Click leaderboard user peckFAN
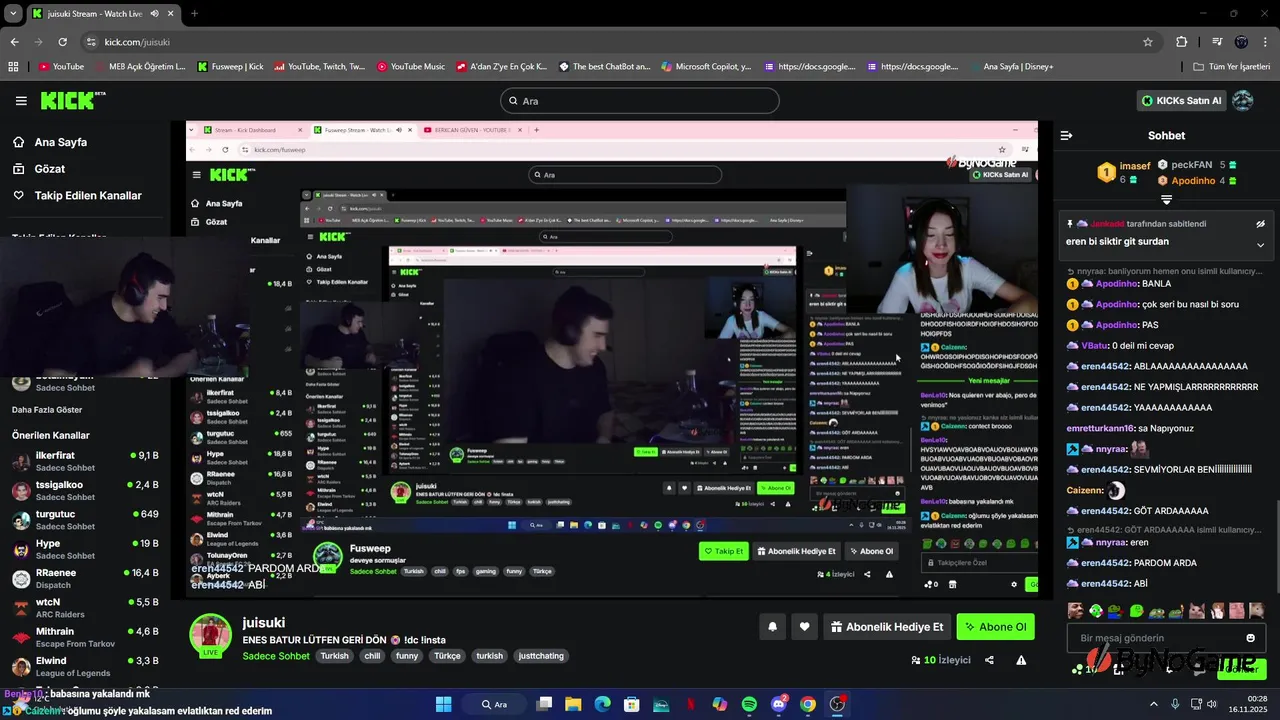 click(x=1191, y=164)
